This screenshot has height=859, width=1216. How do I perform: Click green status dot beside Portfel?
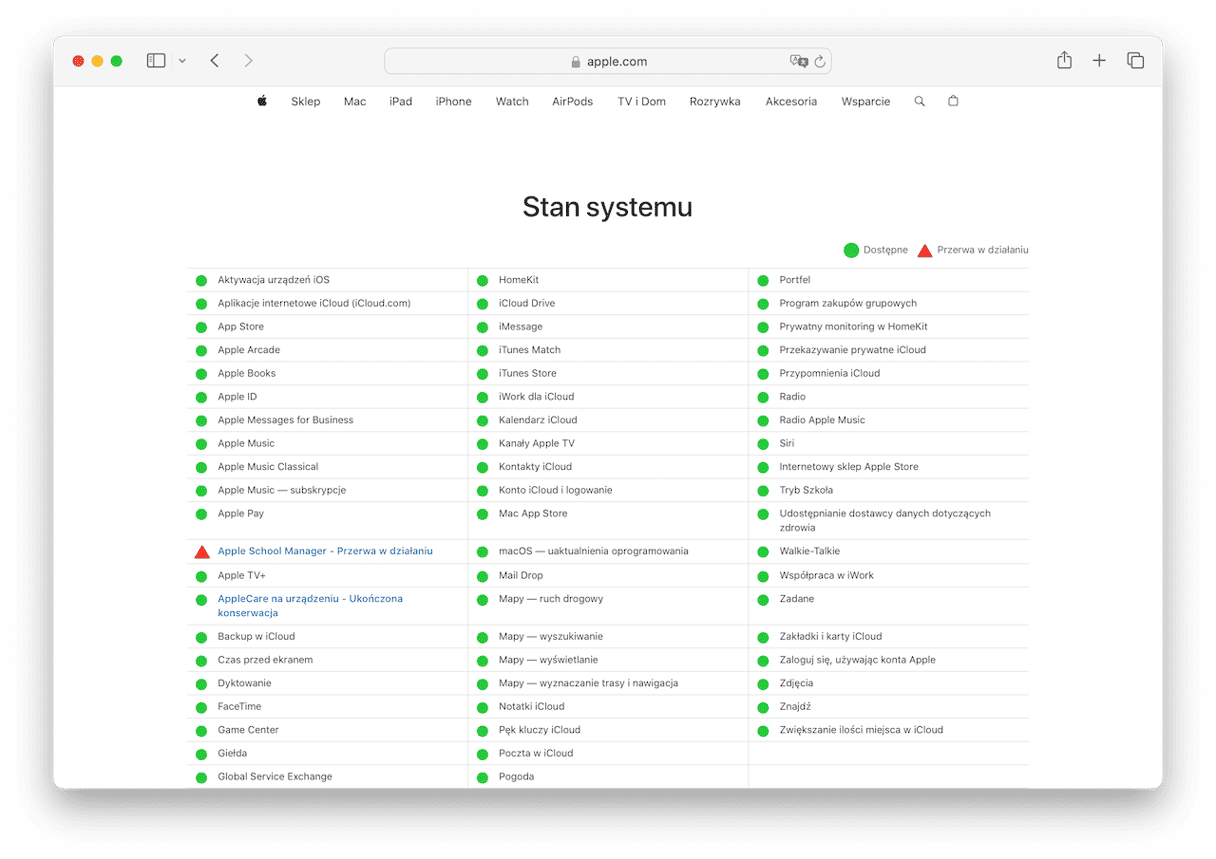[x=763, y=281]
